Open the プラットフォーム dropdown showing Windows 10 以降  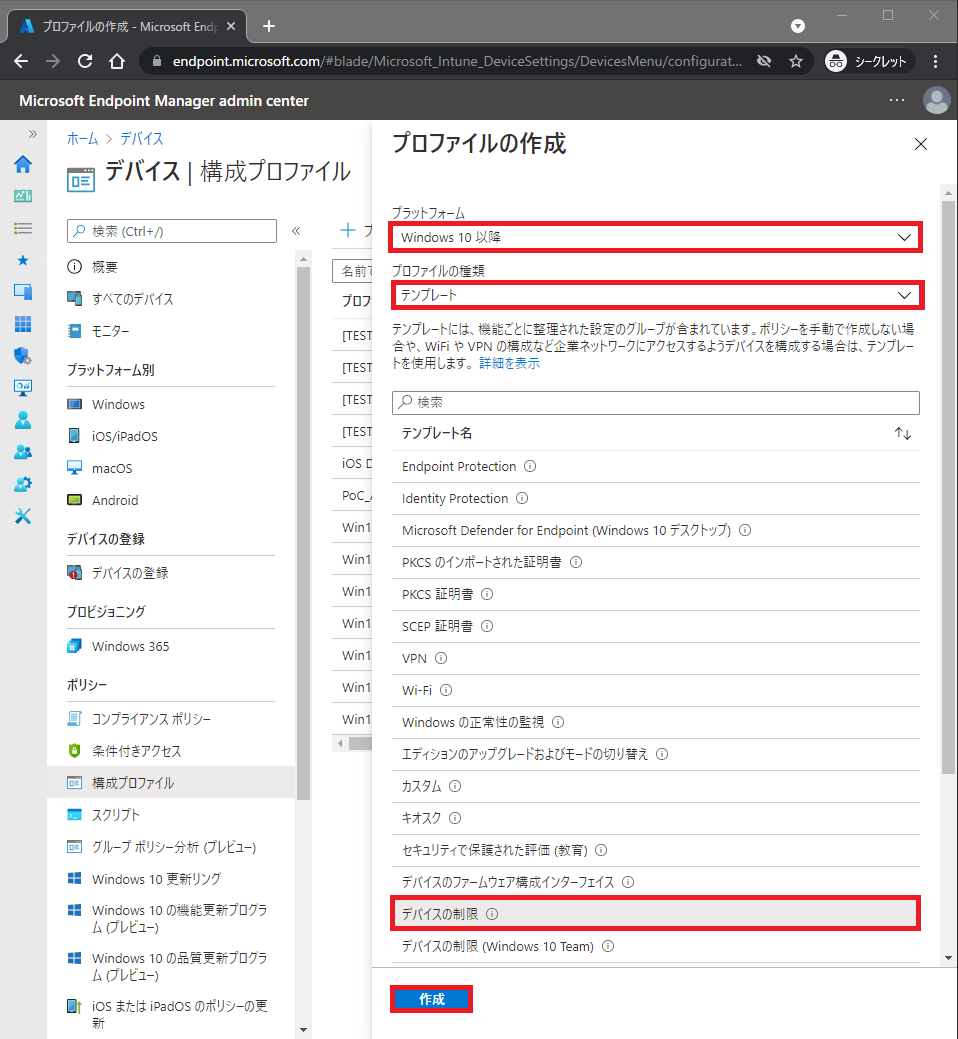tap(656, 237)
